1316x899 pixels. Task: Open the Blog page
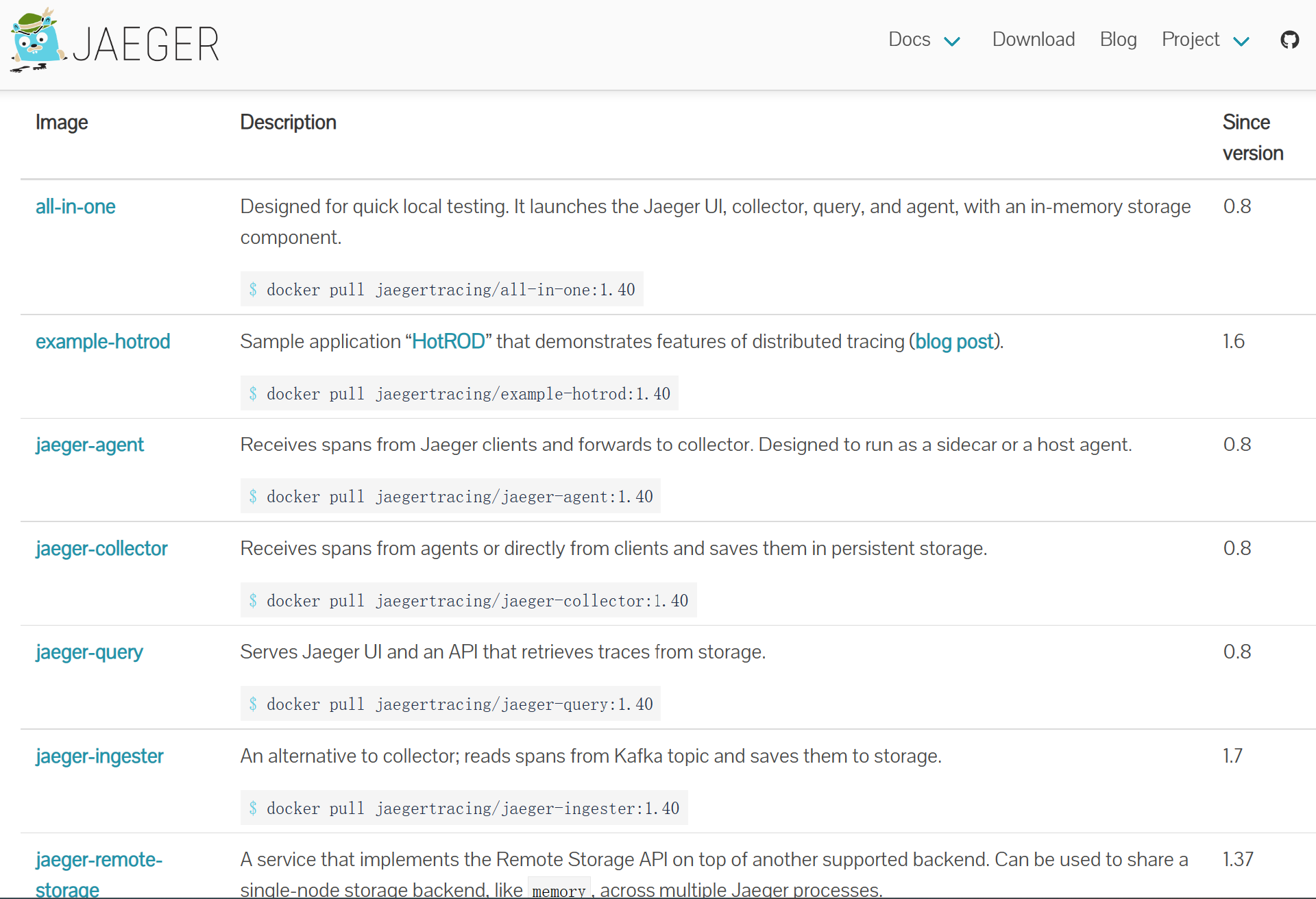[1118, 40]
